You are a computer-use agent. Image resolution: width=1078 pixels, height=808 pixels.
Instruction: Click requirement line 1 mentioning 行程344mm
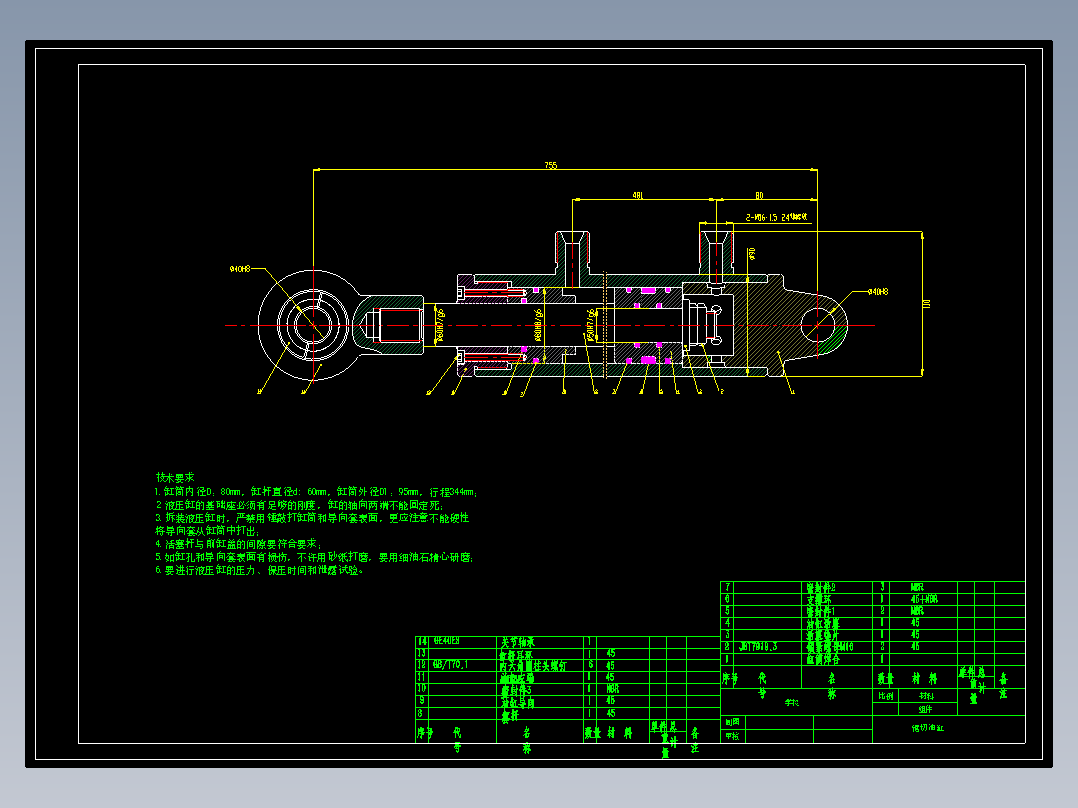[316, 492]
